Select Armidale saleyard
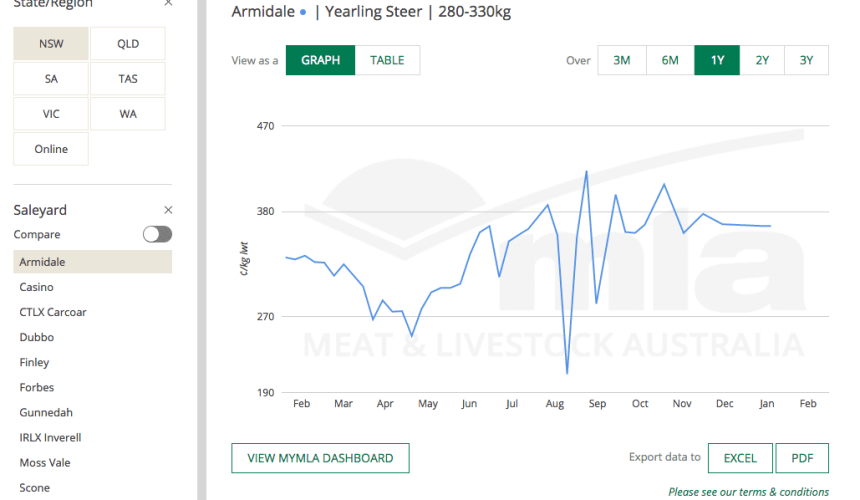Image resolution: width=860 pixels, height=500 pixels. coord(93,262)
